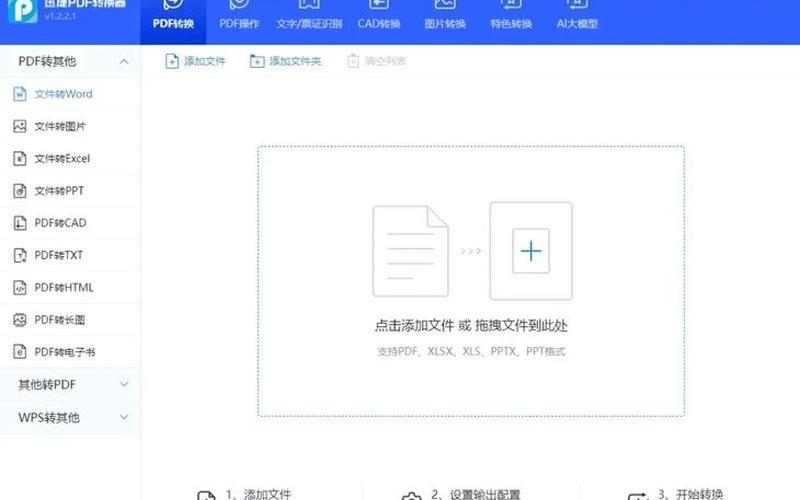
Task: Open the PDF转换 tab
Action: 173,20
